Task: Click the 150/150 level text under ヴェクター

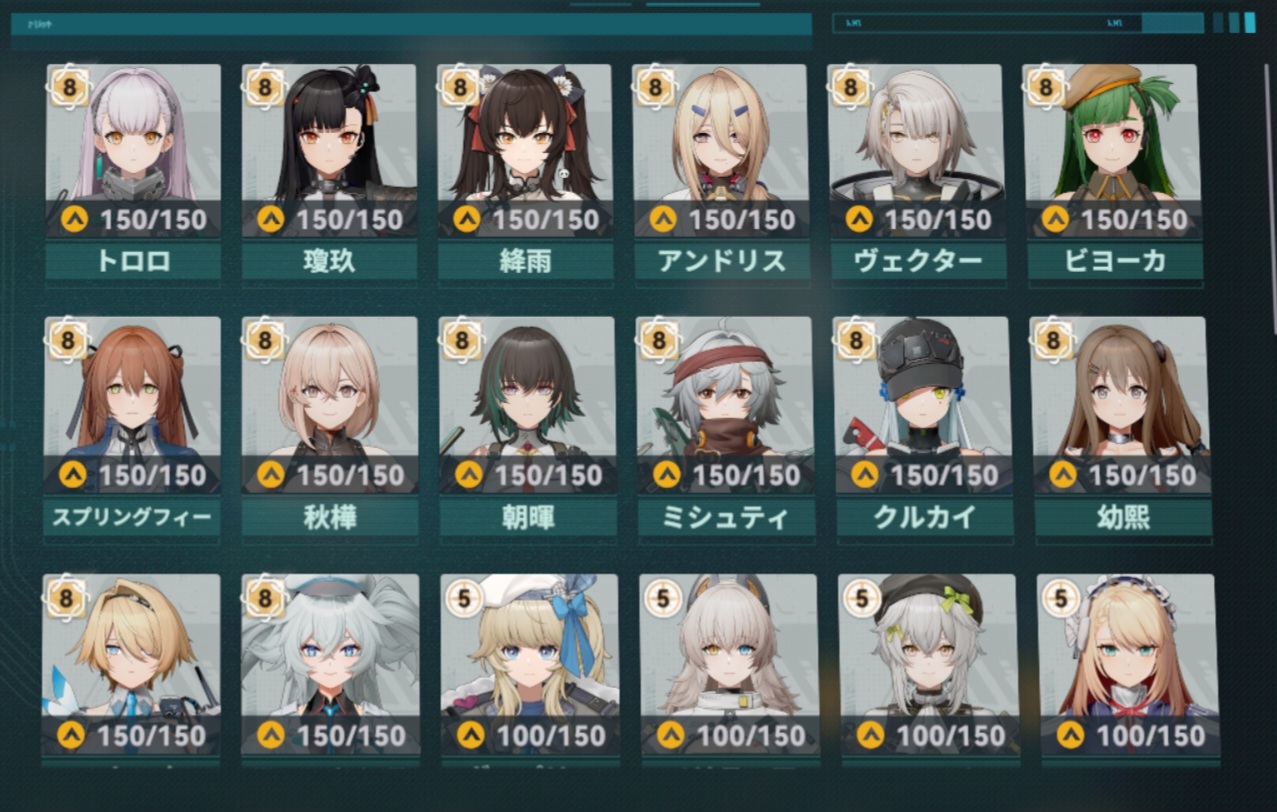Action: (x=938, y=219)
